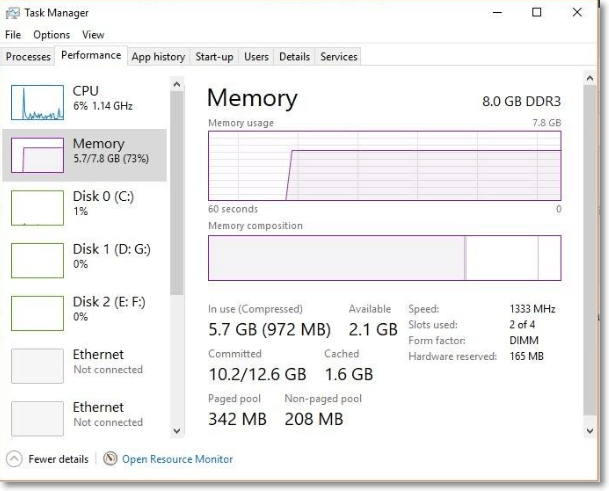Image resolution: width=609 pixels, height=491 pixels.
Task: Click the first Ethernet graph thumbnail
Action: [37, 366]
